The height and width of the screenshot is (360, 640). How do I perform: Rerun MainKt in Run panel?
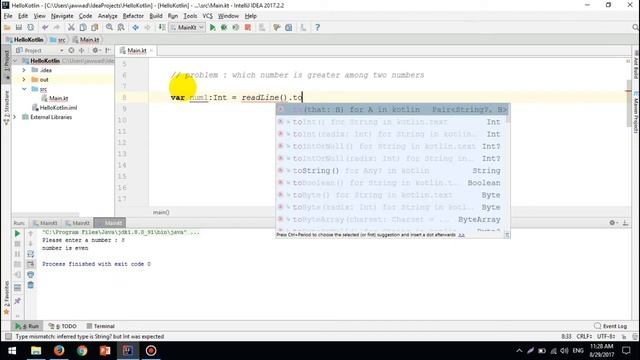coord(17,233)
